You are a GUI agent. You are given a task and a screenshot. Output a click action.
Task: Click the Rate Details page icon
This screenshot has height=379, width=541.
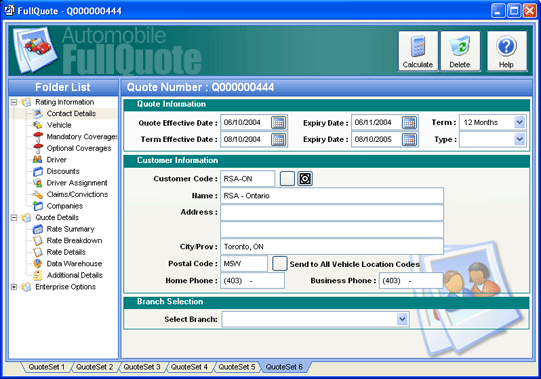tap(38, 252)
